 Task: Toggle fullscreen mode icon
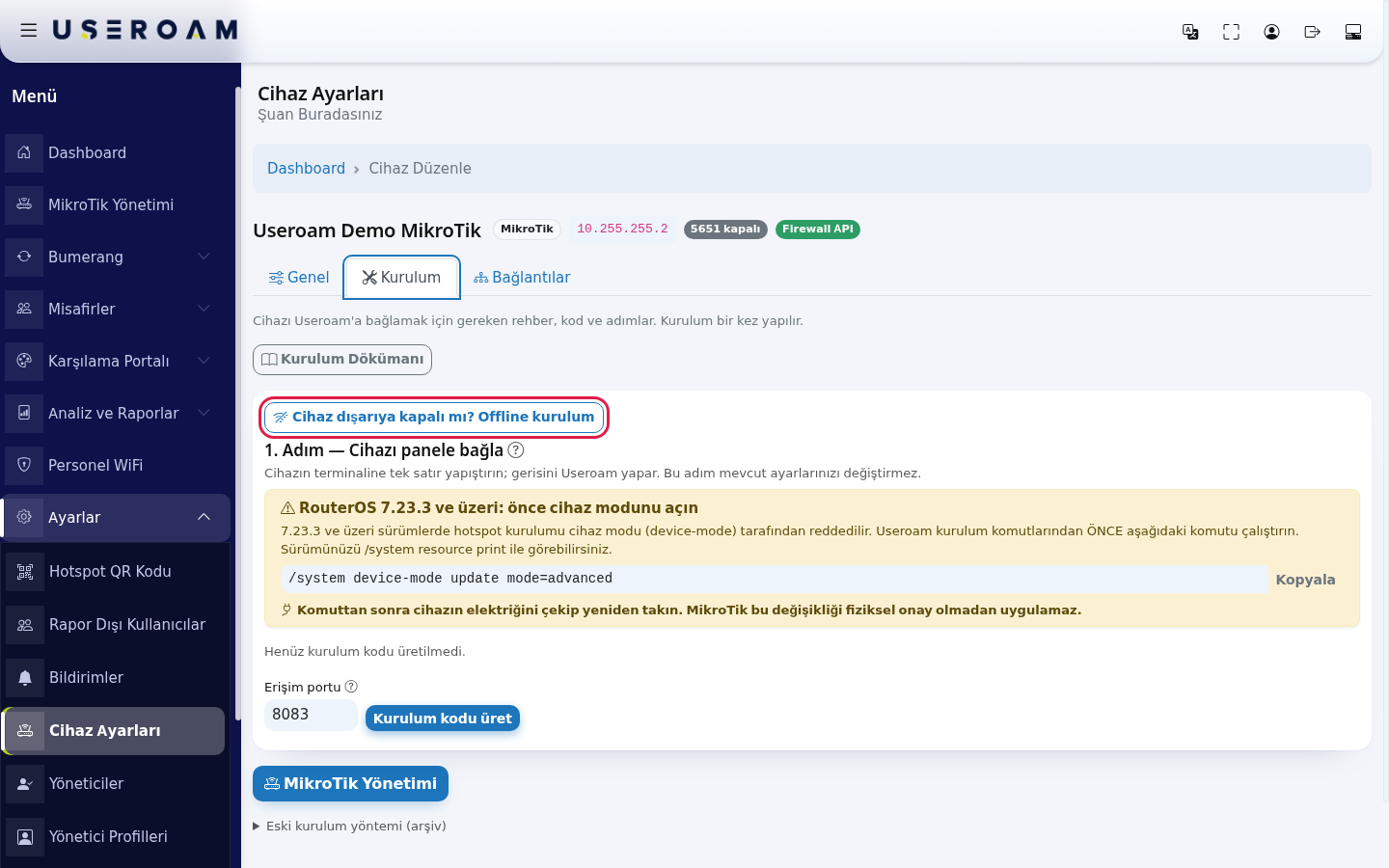click(x=1231, y=32)
